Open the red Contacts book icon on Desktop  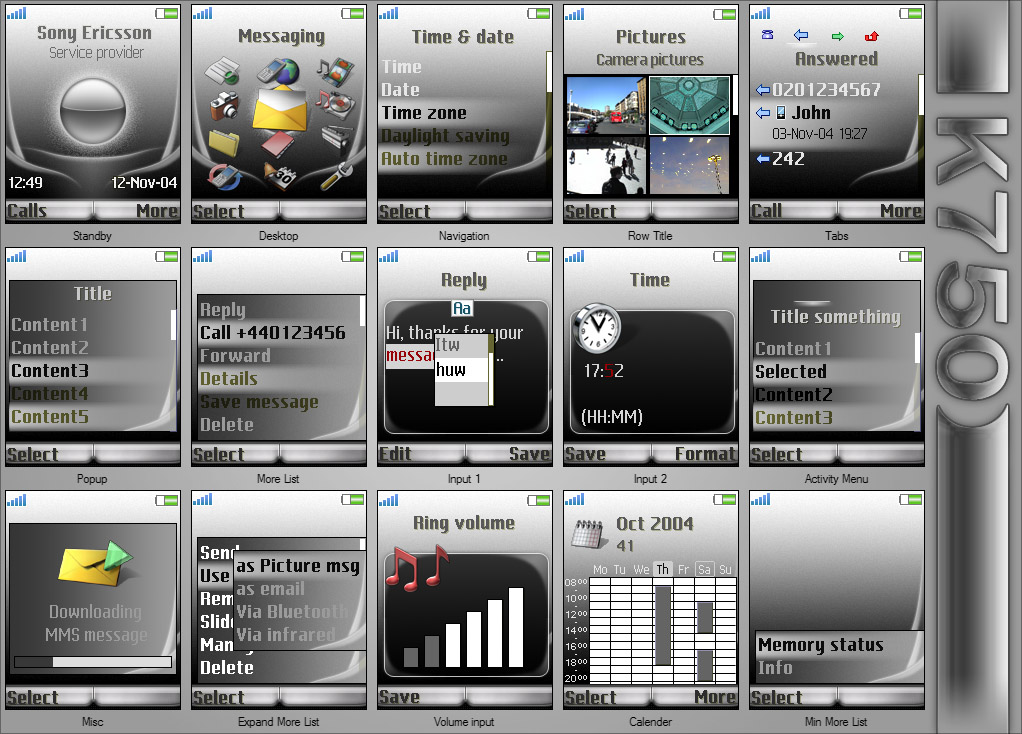pos(279,145)
